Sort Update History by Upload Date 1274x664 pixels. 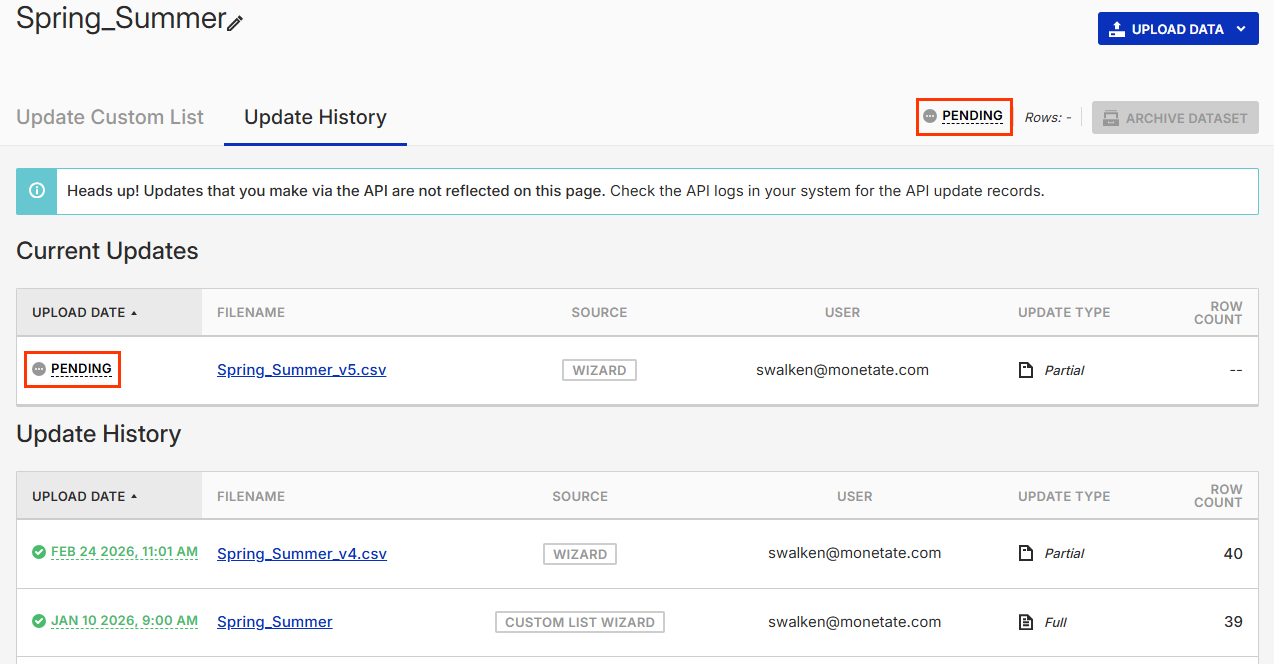coord(84,496)
